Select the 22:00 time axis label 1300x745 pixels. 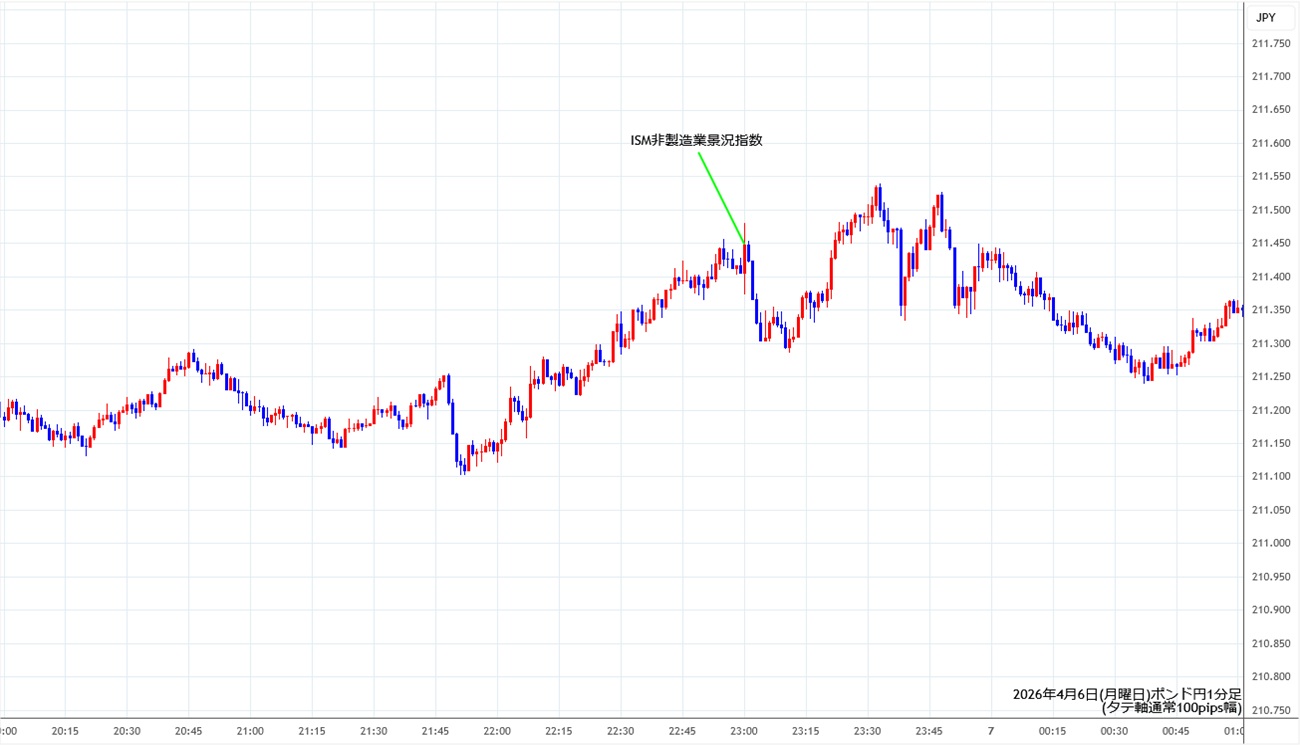coord(497,731)
